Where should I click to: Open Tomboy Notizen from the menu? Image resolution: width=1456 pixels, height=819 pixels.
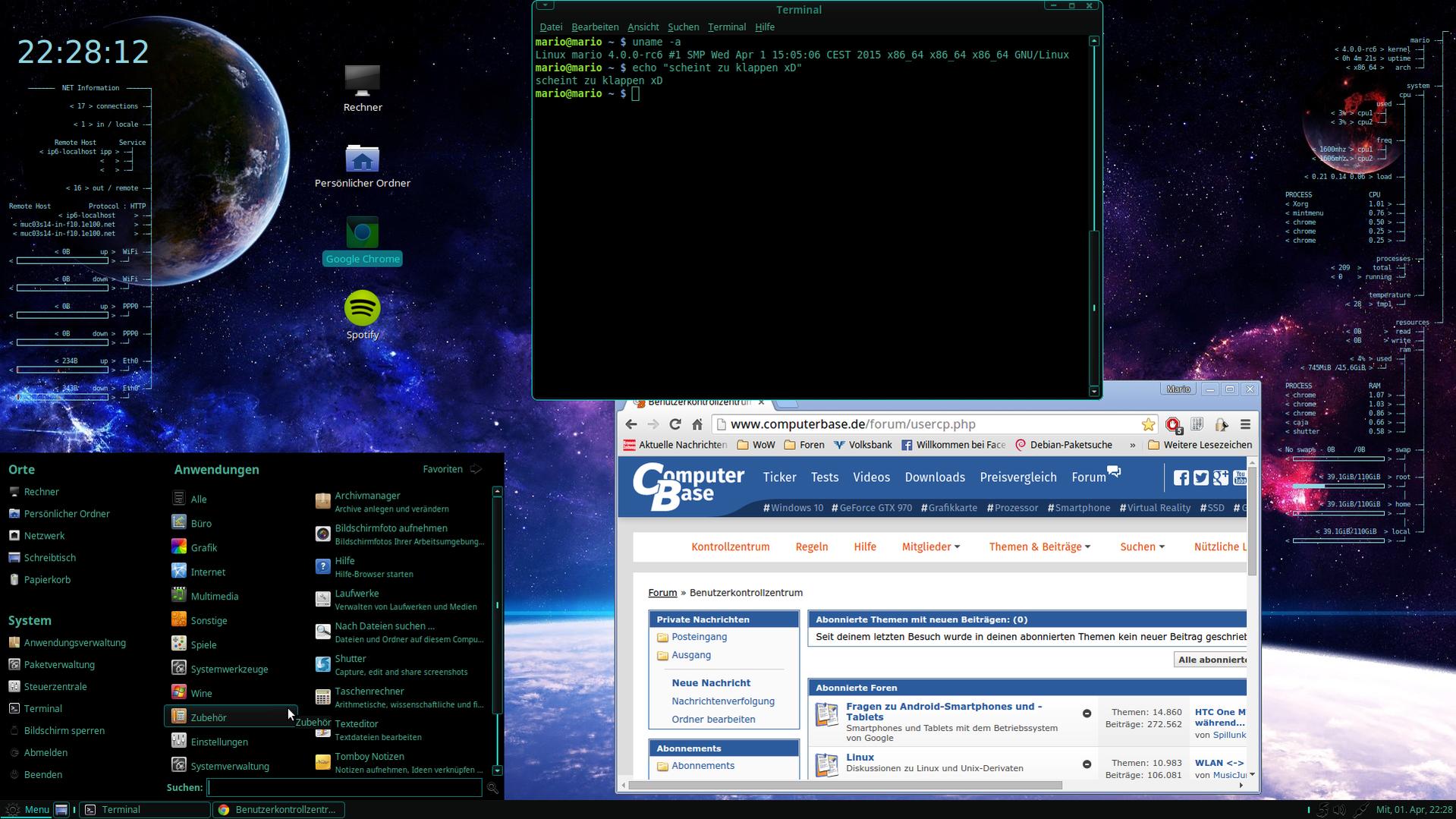click(400, 763)
